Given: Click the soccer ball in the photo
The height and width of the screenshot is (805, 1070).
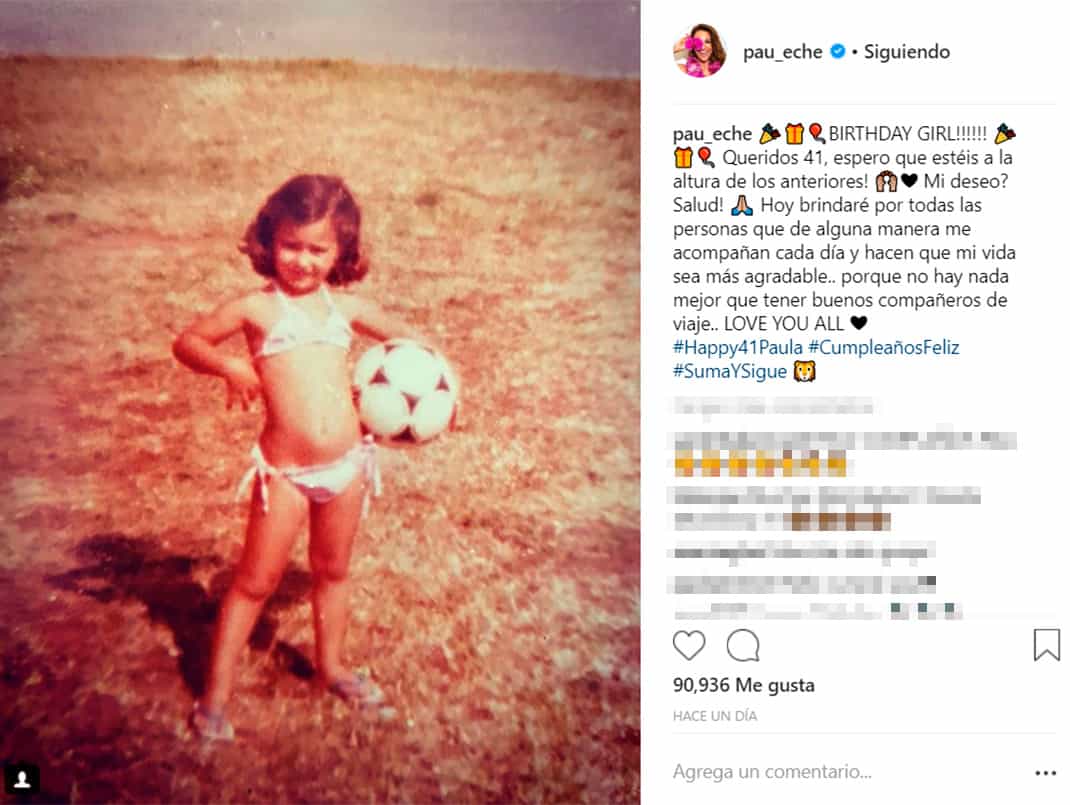Looking at the screenshot, I should click(x=405, y=392).
